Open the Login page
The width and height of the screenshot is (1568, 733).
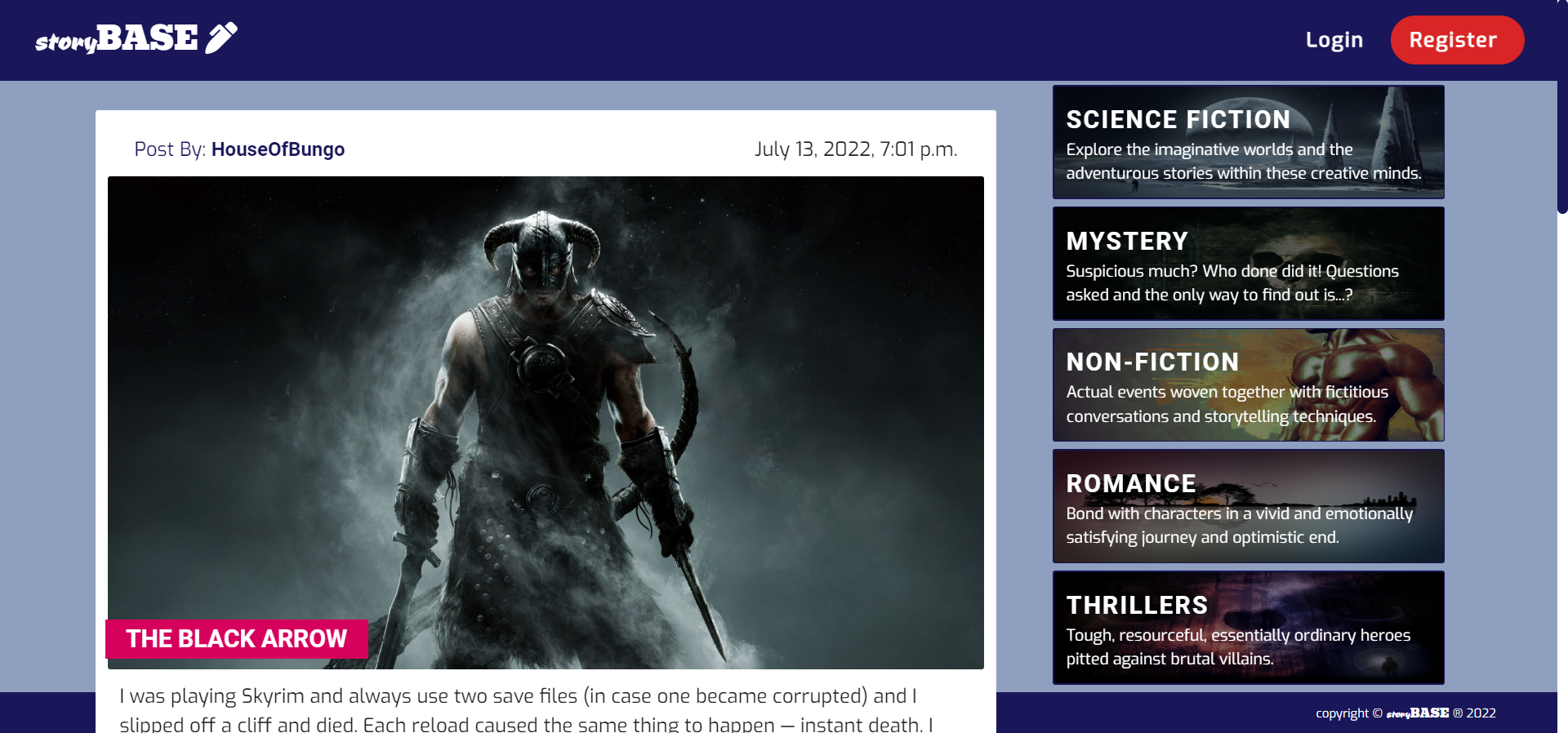tap(1334, 40)
